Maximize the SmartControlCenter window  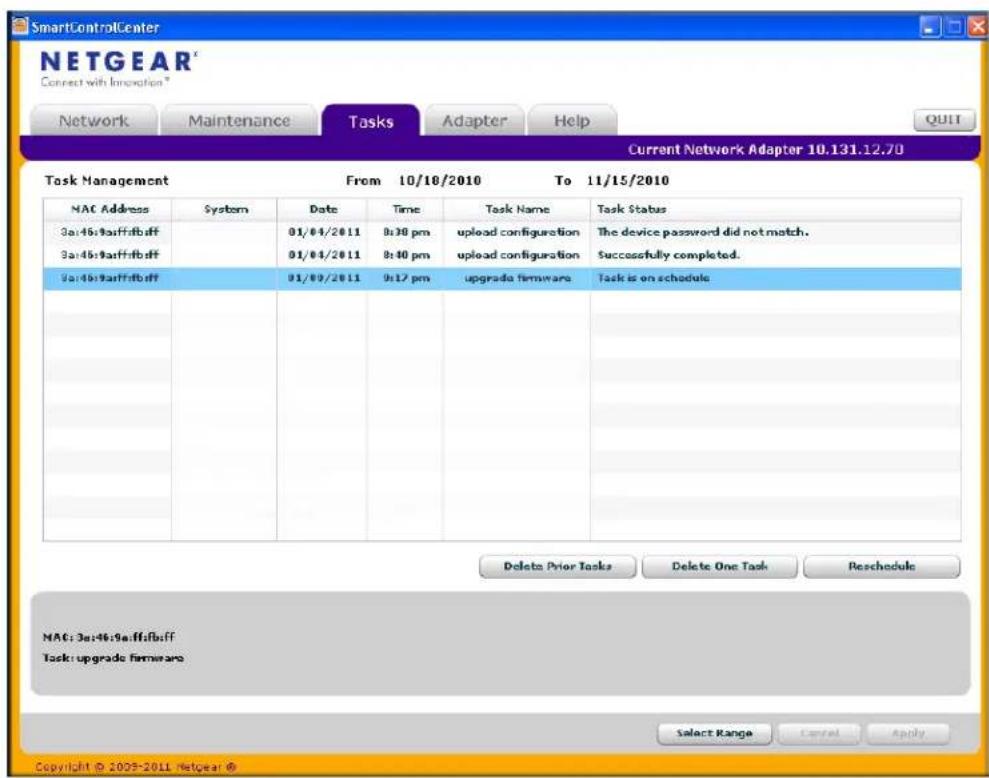coord(954,27)
